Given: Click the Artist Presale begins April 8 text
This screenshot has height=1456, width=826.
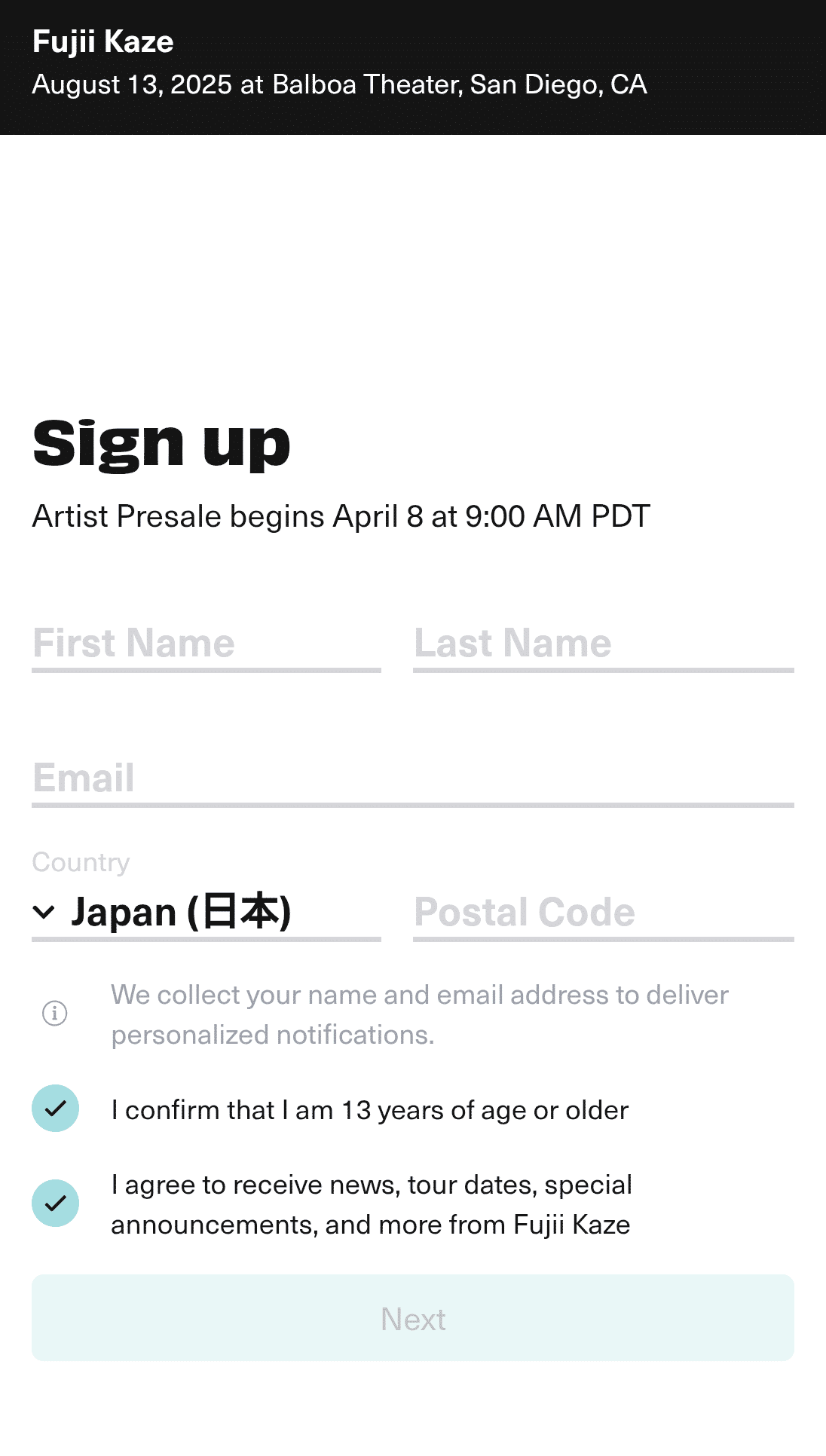Looking at the screenshot, I should click(x=341, y=517).
